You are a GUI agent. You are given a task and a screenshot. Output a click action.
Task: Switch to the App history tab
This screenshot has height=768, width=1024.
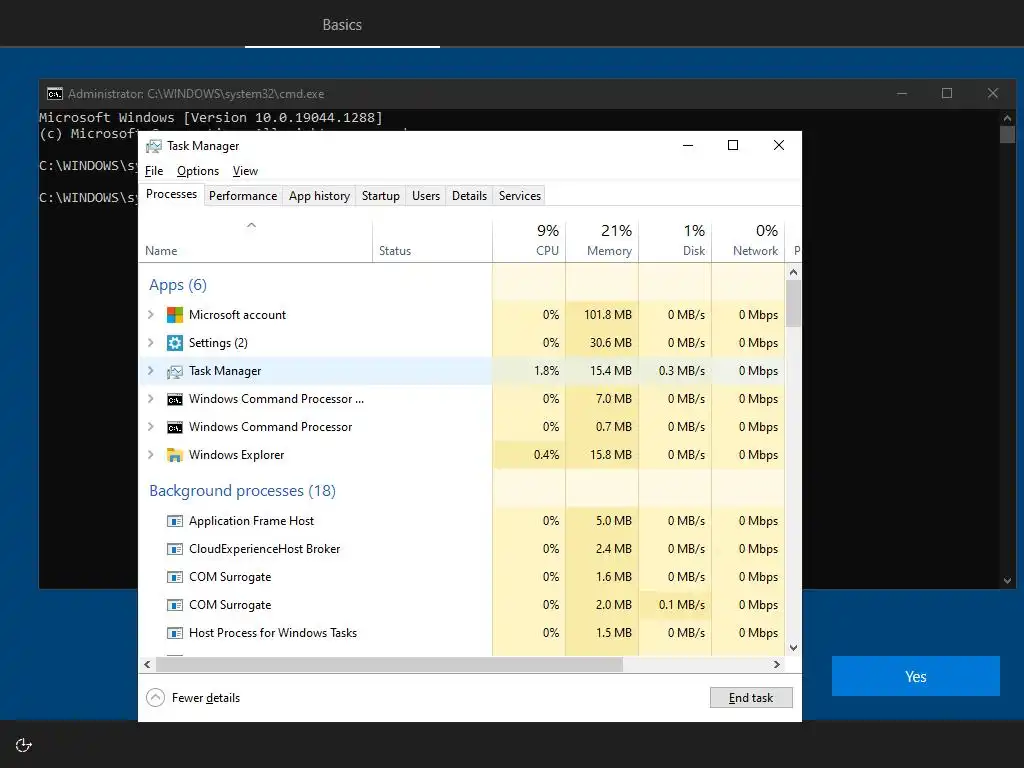point(319,196)
